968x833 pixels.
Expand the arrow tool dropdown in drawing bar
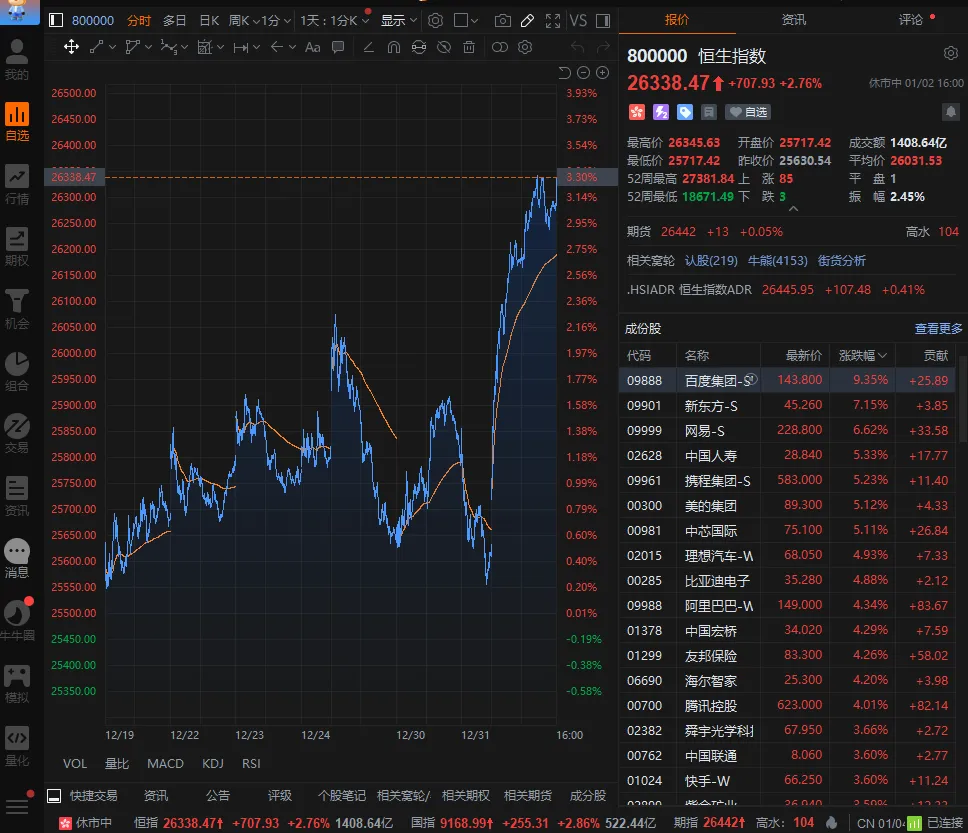(293, 47)
